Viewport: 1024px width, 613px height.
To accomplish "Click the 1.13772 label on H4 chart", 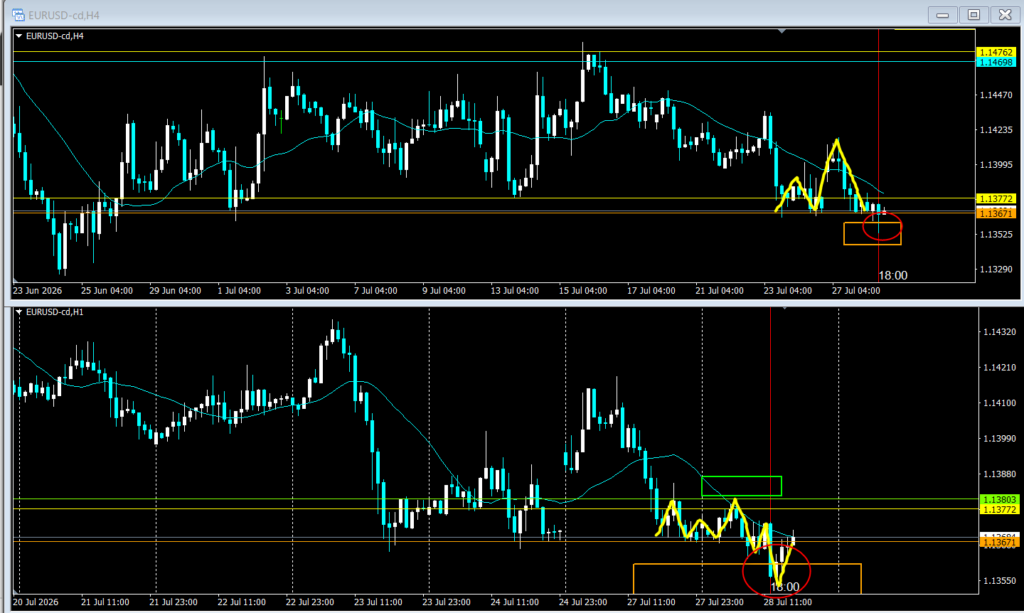I will click(x=996, y=198).
